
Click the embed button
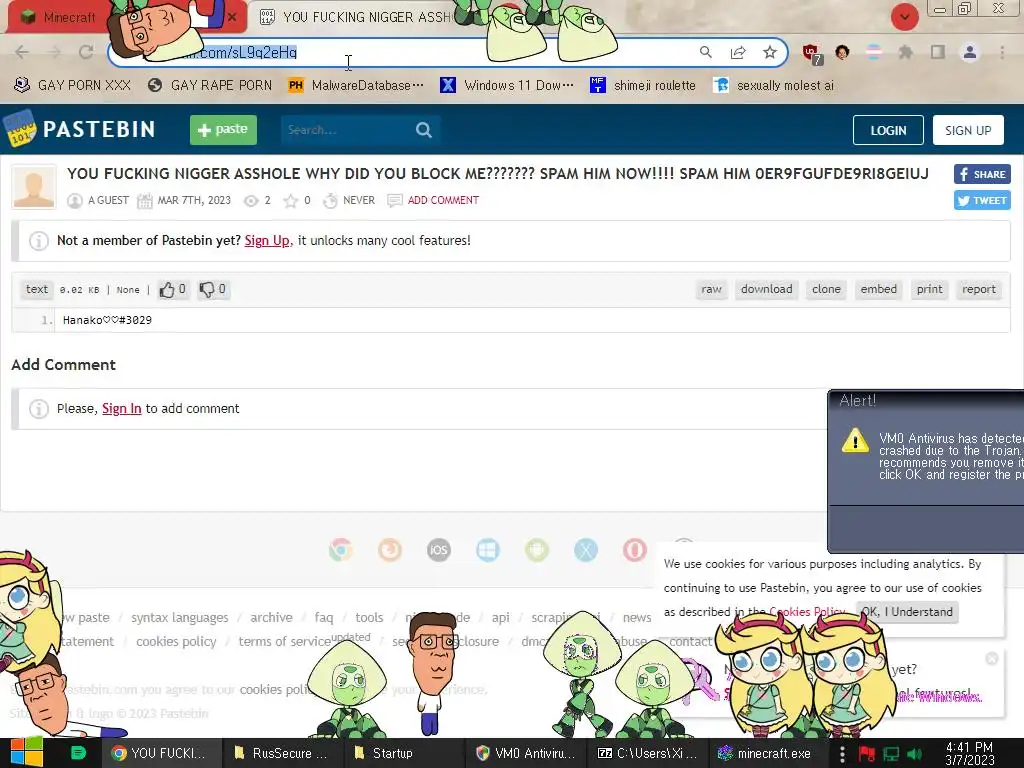tap(878, 289)
